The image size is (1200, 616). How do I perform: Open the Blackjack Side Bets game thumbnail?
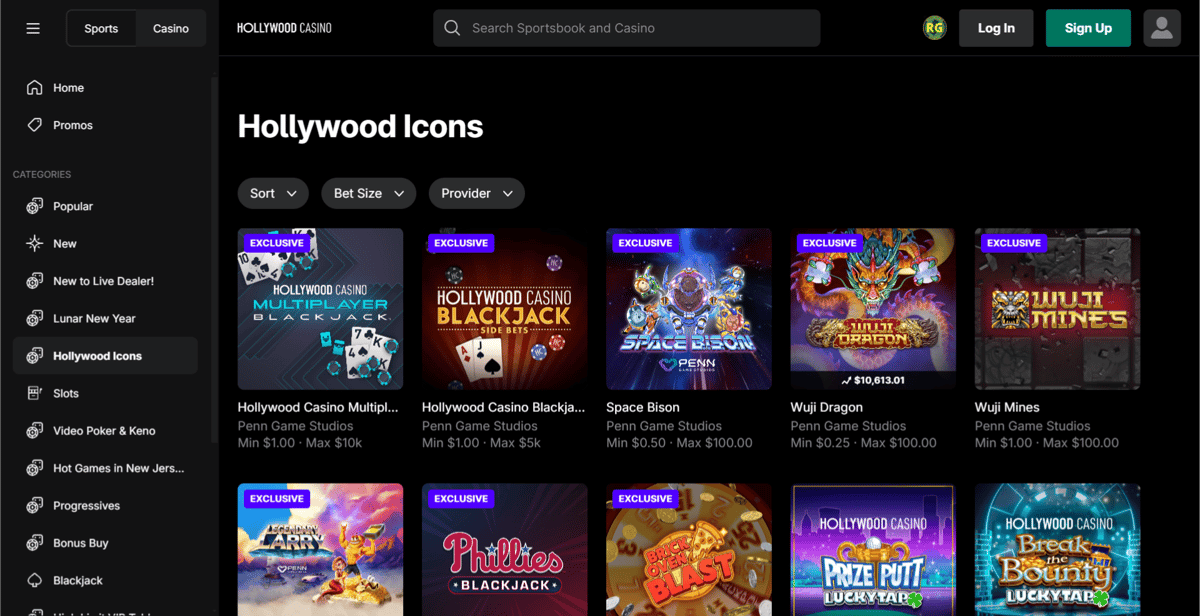pyautogui.click(x=505, y=309)
